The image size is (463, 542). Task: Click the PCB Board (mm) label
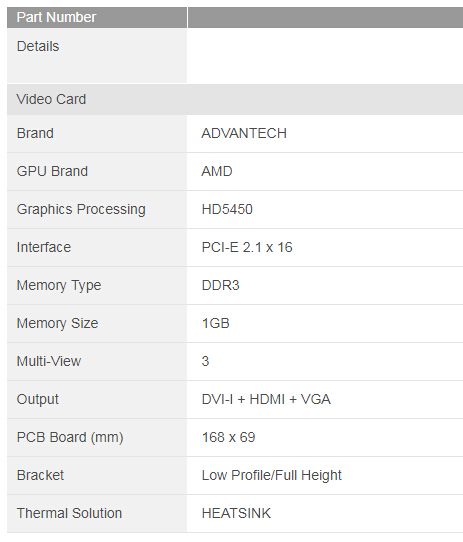point(70,438)
